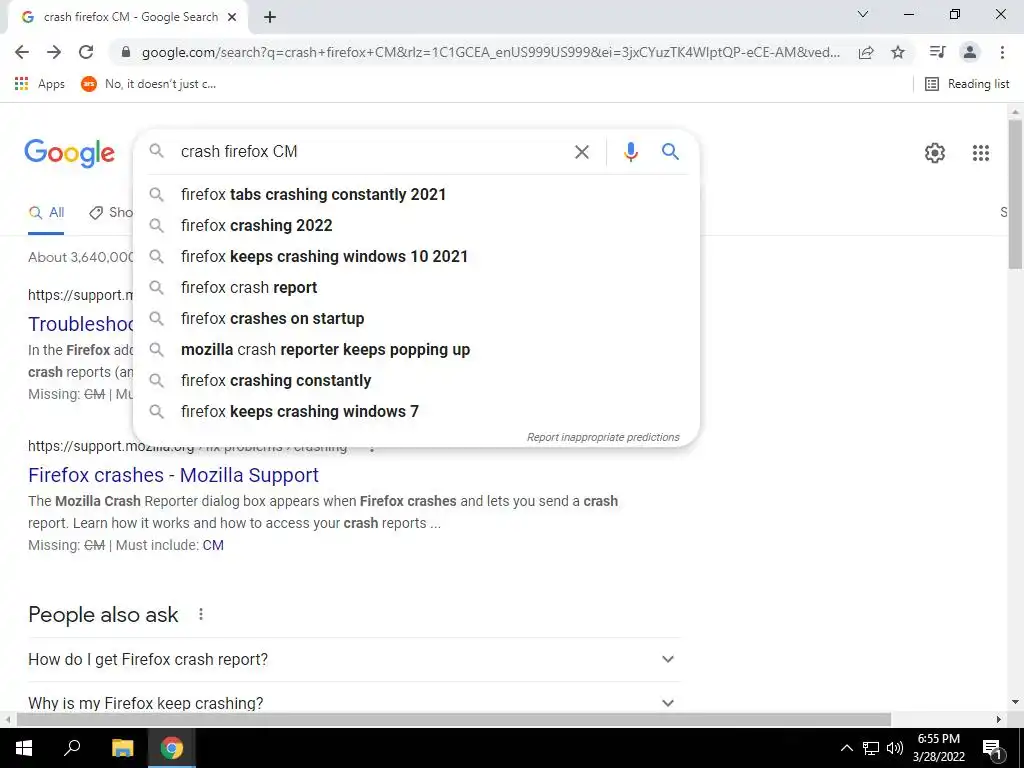Select the All results tab
Screen dimensions: 1024x768
[x=46, y=212]
